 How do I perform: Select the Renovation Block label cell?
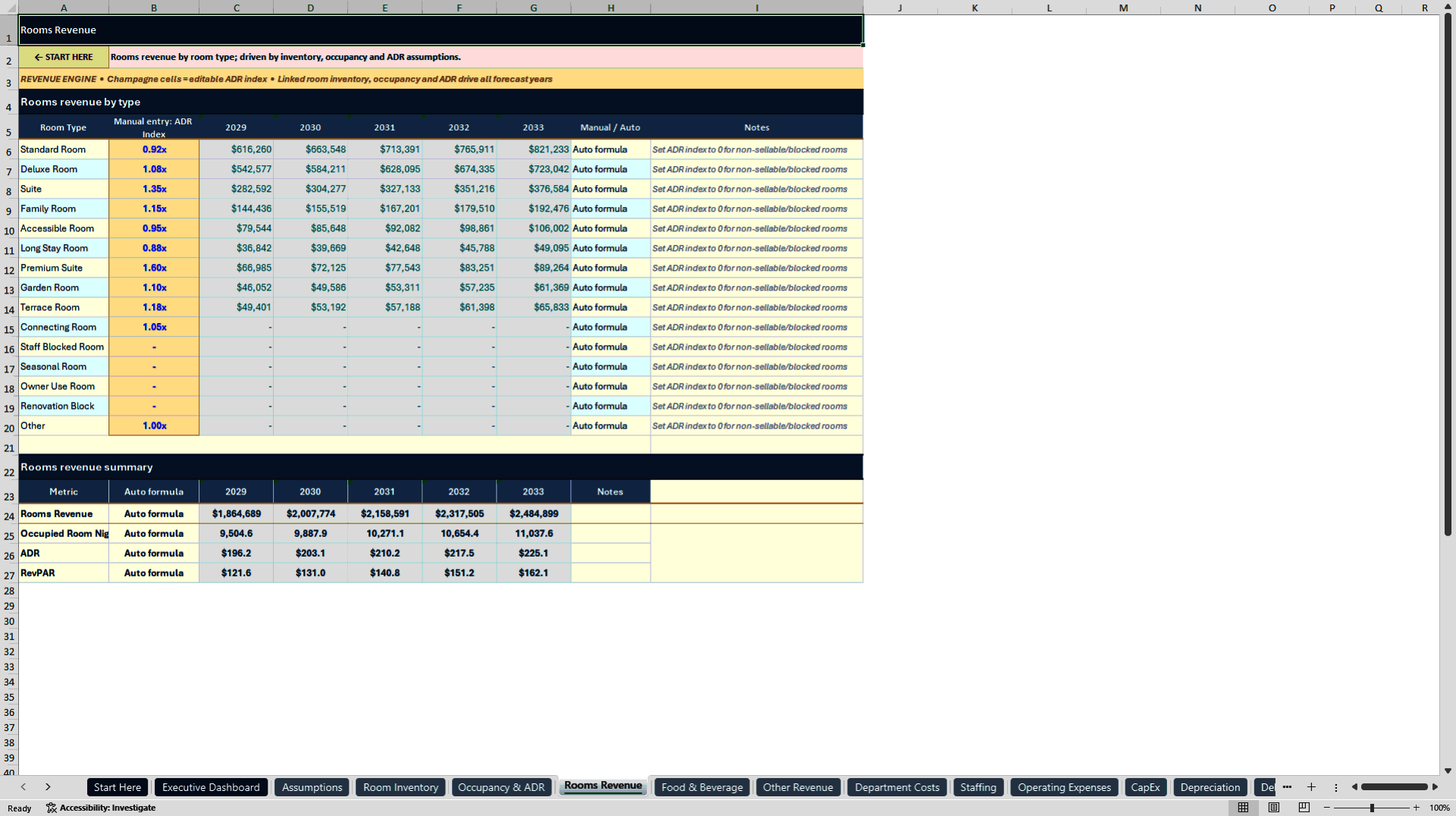click(x=64, y=406)
